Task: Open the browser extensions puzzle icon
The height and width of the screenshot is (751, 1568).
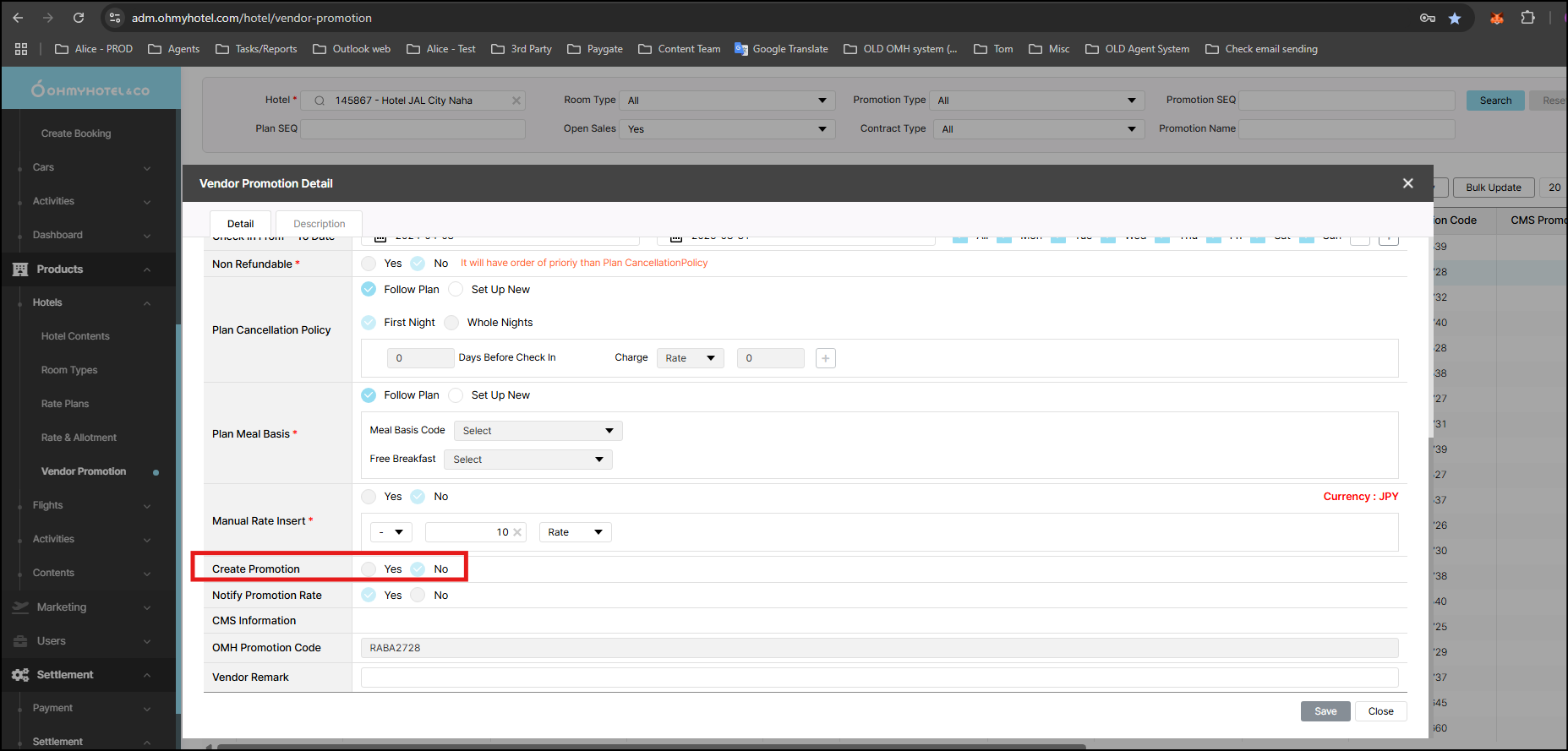Action: click(1527, 18)
